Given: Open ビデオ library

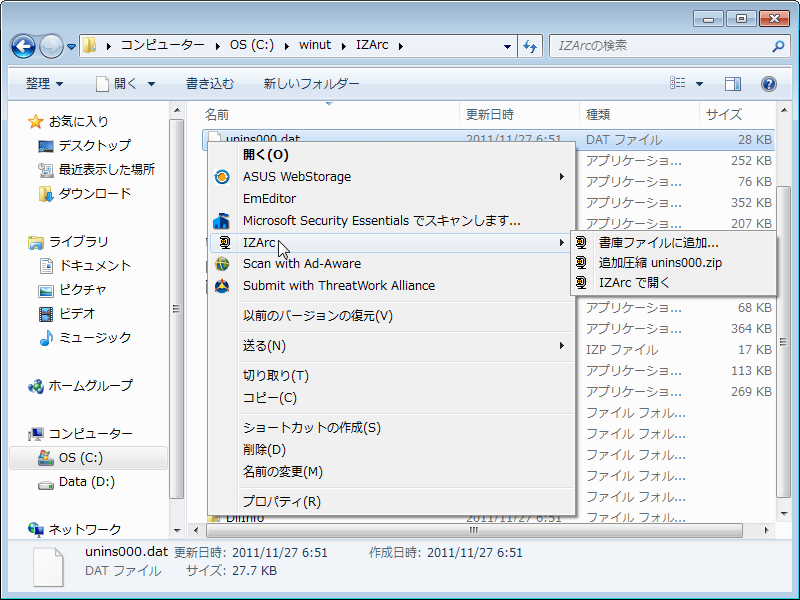Looking at the screenshot, I should (x=67, y=314).
